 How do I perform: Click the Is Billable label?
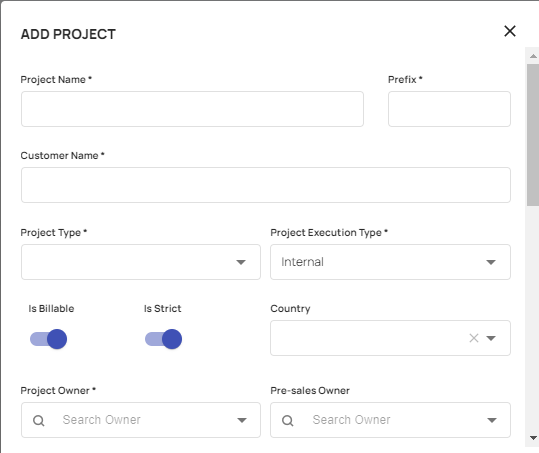(51, 308)
